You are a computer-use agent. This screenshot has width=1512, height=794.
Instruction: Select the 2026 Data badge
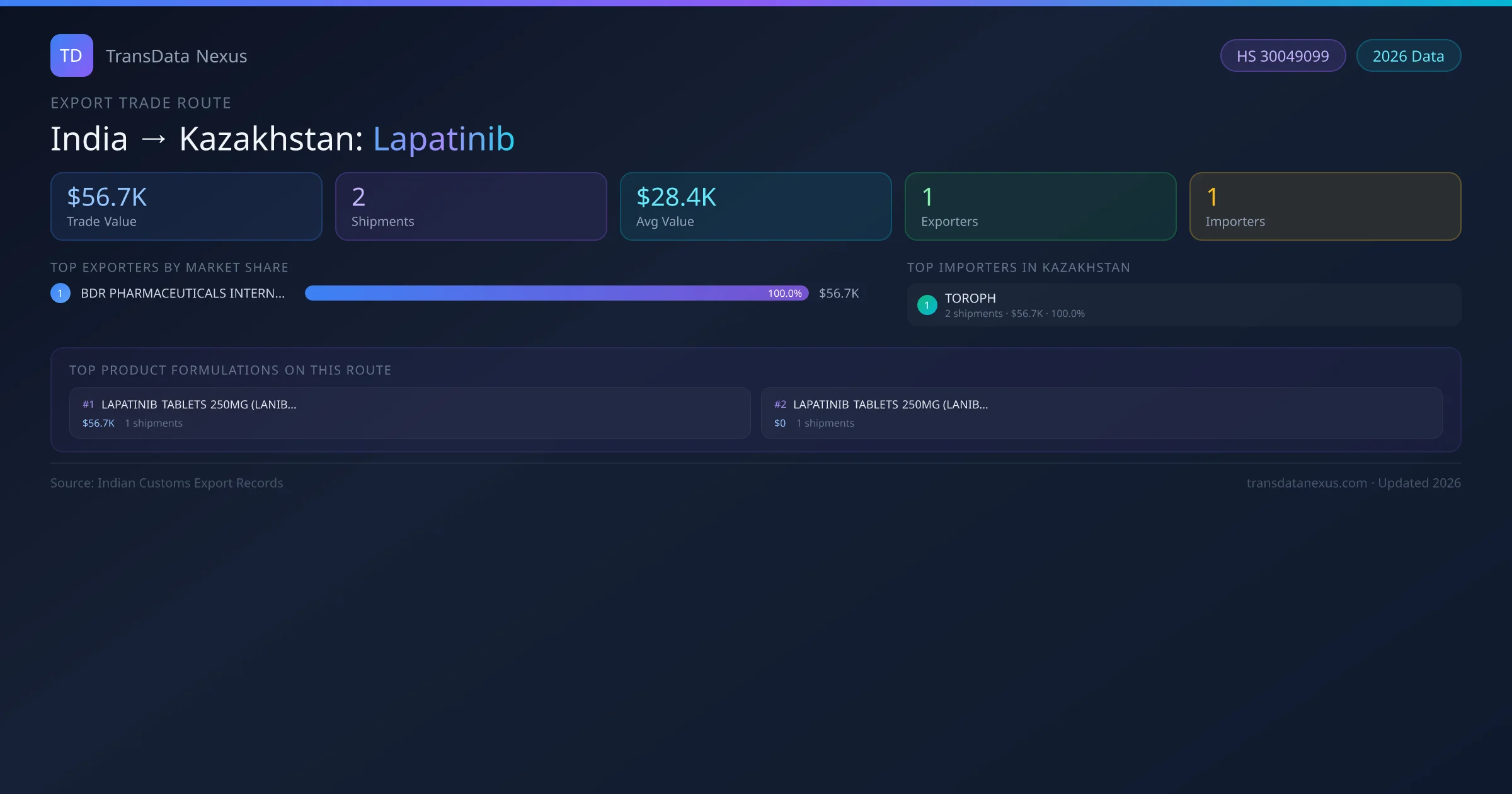tap(1408, 56)
